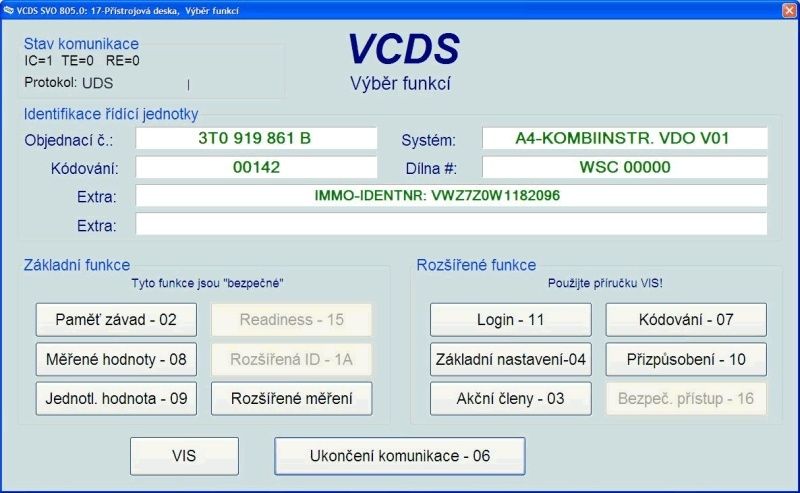
Task: Click the Objednací č. field 3T0 919 861 B
Action: (256, 139)
